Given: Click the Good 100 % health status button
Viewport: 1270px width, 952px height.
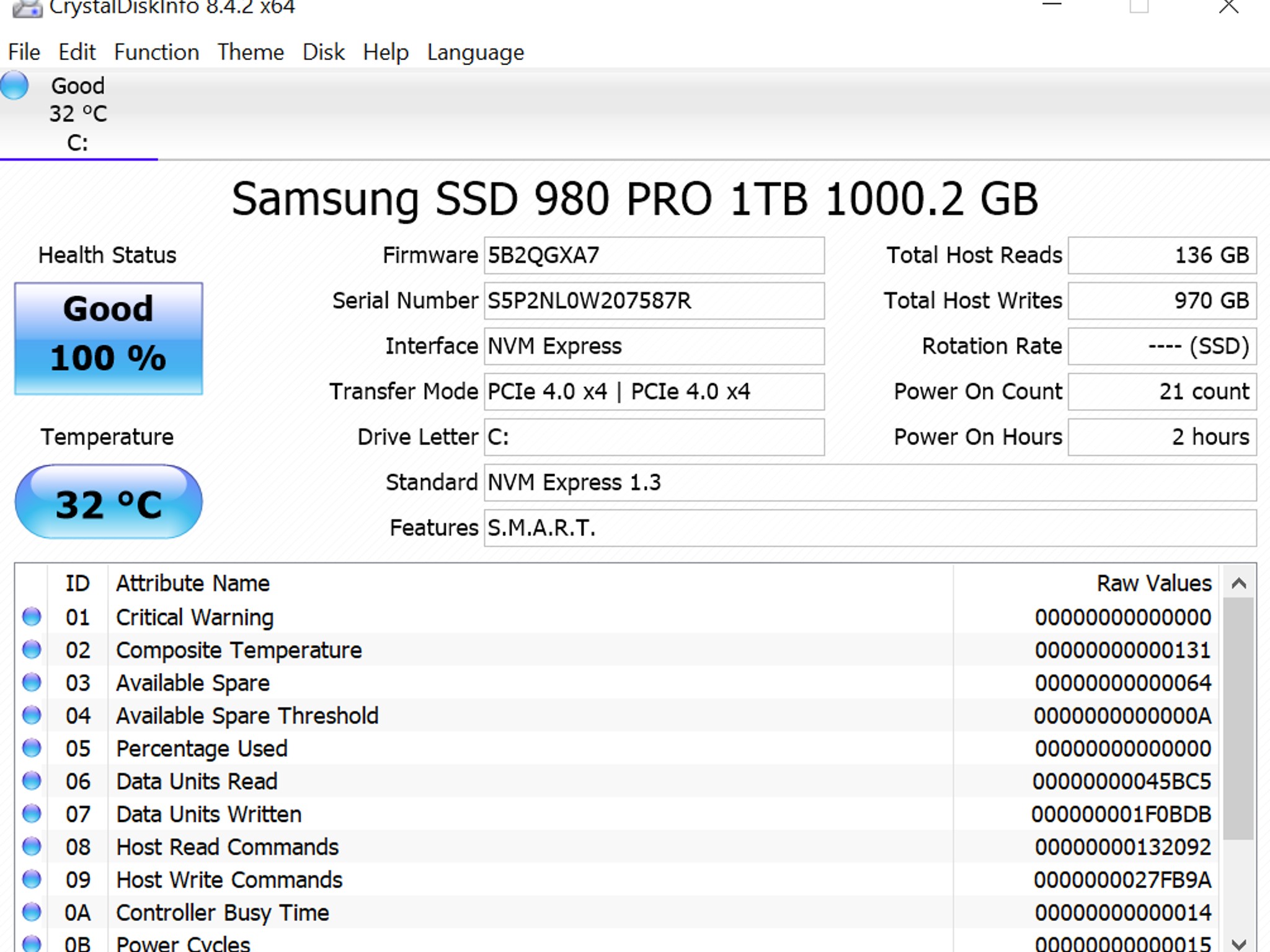Looking at the screenshot, I should 109,338.
